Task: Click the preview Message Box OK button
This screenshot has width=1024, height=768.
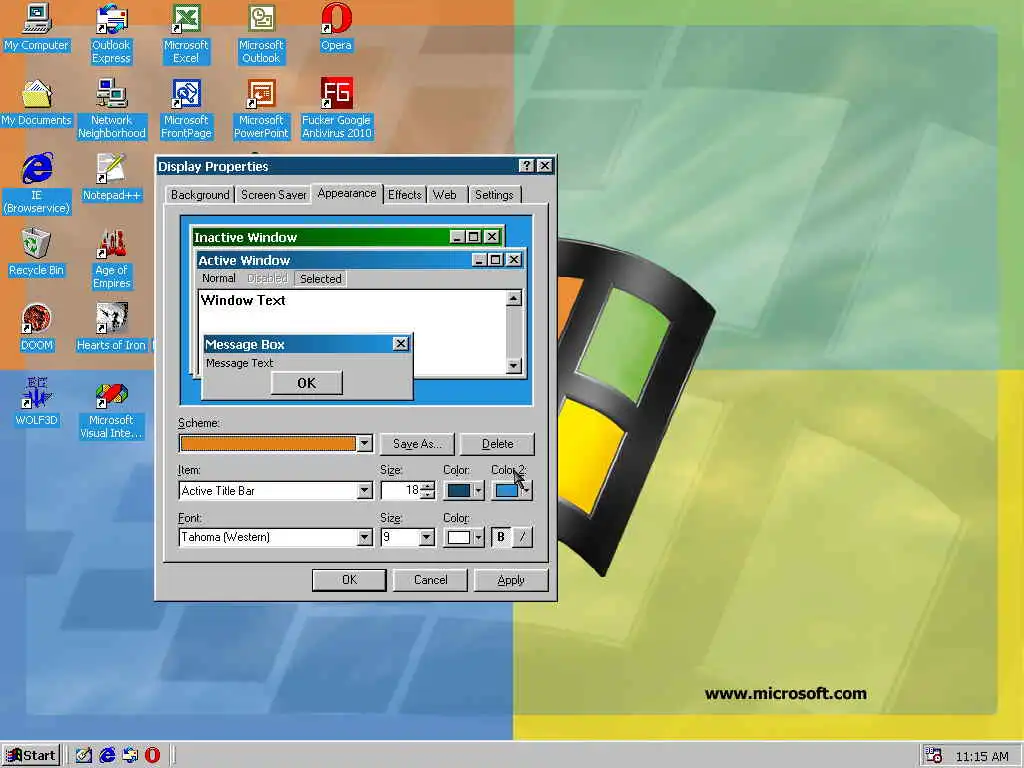Action: [x=307, y=383]
